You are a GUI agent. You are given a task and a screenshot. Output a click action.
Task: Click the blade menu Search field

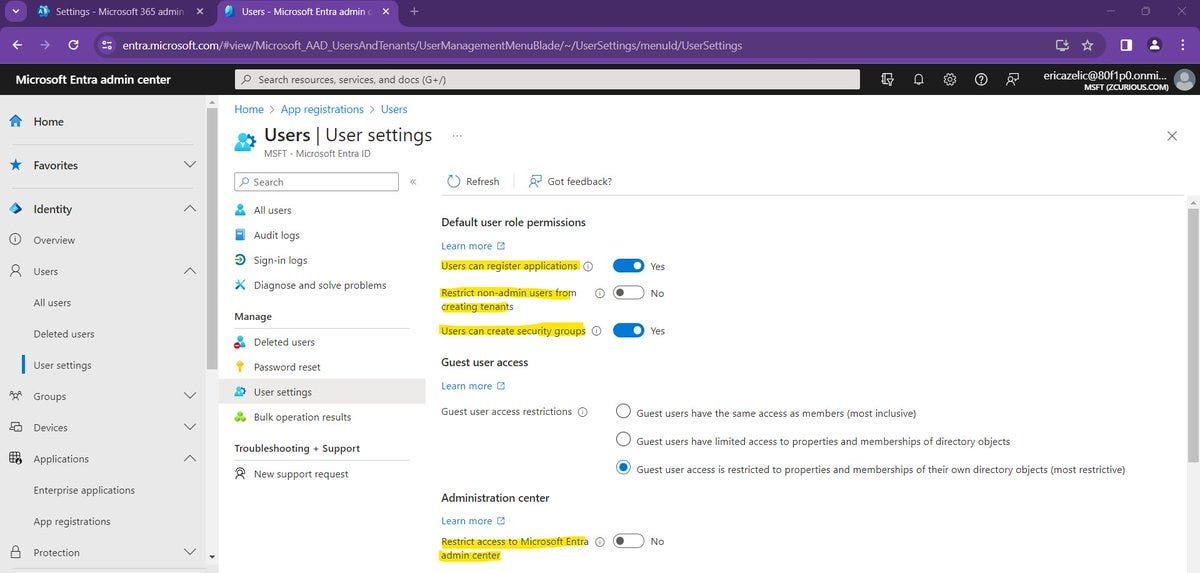coord(316,182)
